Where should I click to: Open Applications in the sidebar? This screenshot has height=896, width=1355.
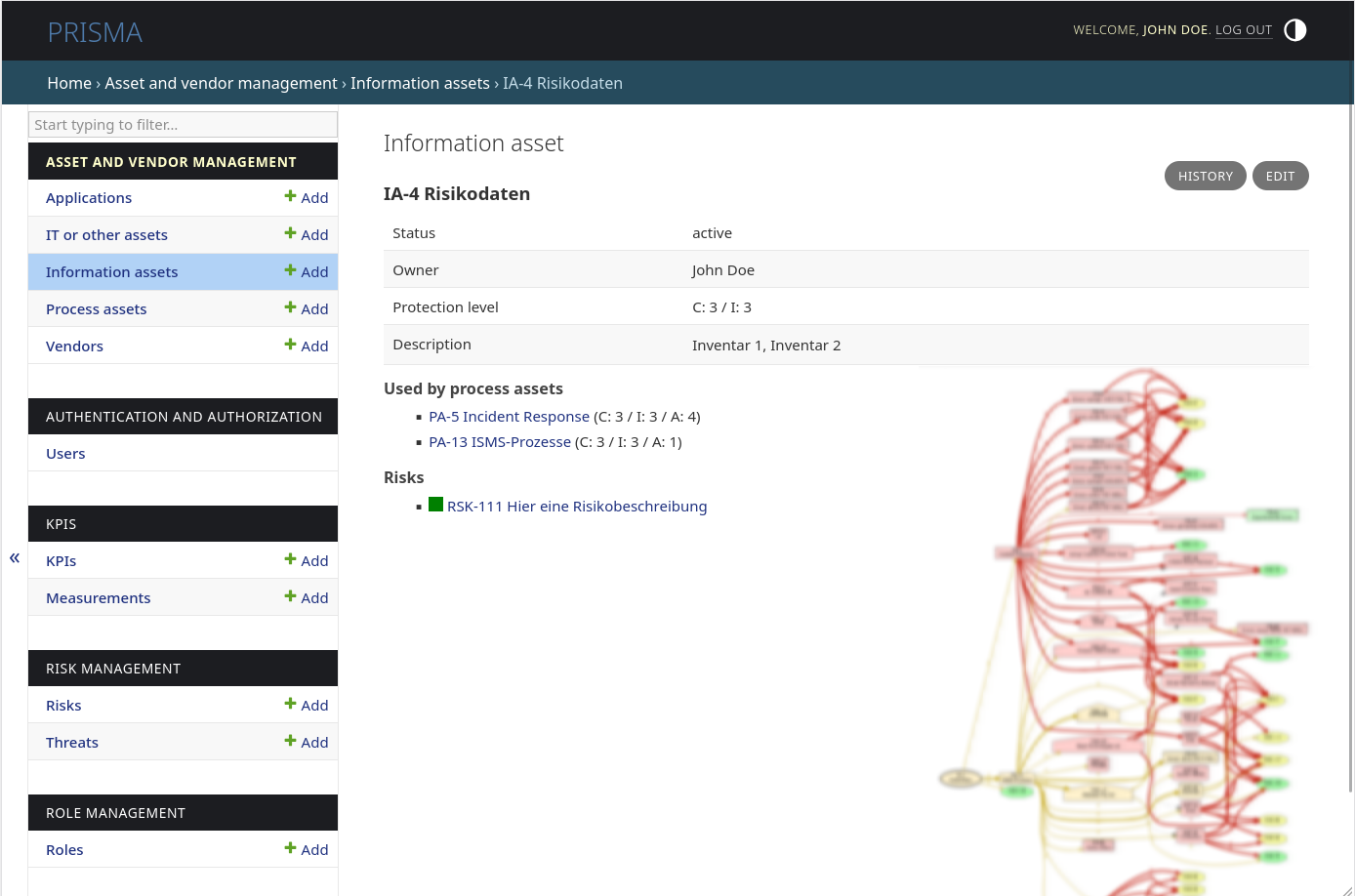[x=89, y=197]
